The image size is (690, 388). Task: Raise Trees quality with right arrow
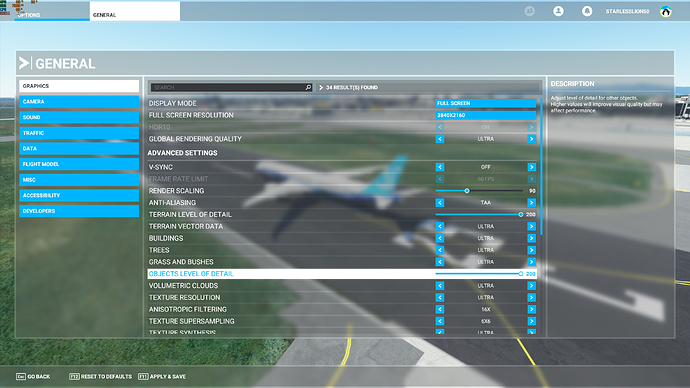[x=532, y=250]
